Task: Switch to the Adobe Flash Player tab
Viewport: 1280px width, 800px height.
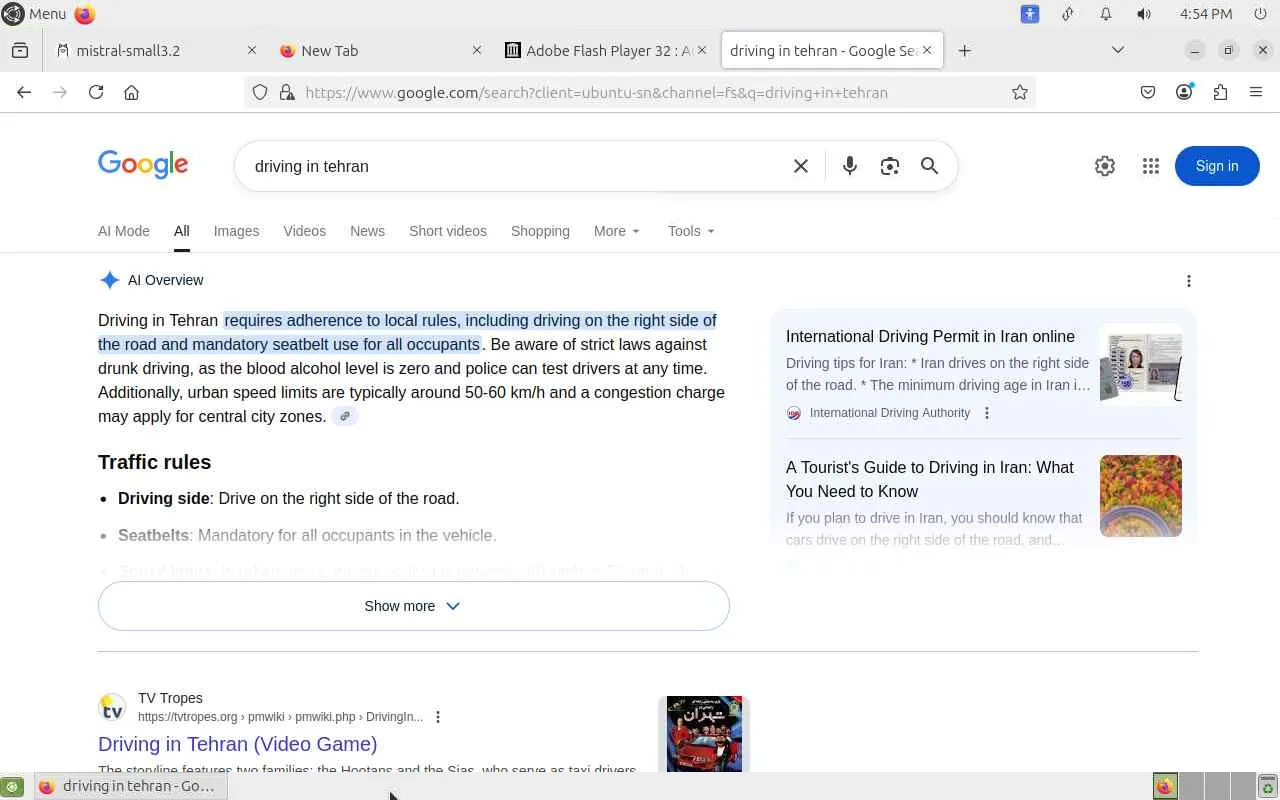Action: [606, 50]
